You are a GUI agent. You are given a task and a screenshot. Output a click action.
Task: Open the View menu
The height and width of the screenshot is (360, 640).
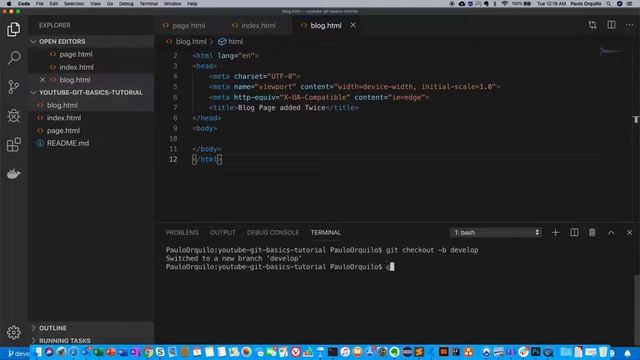tap(96, 4)
